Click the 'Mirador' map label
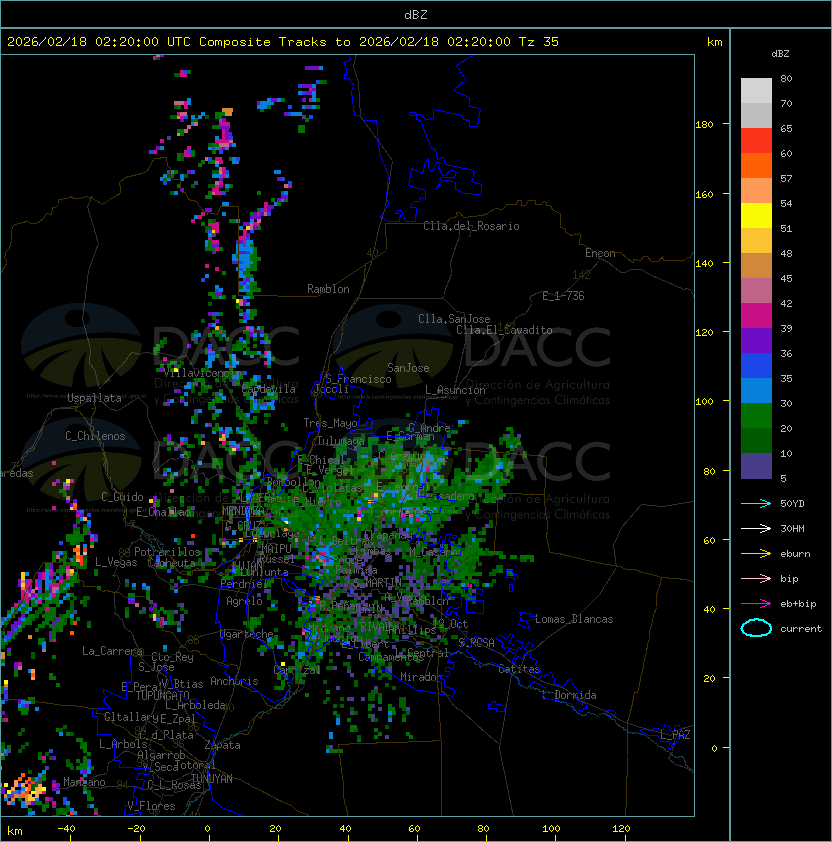This screenshot has height=842, width=832. [421, 677]
